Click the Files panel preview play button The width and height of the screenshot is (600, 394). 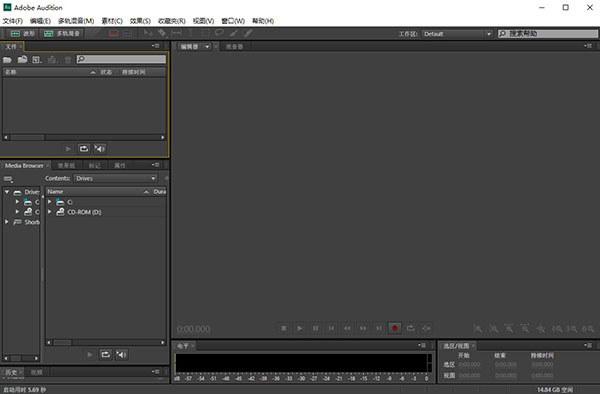click(68, 149)
